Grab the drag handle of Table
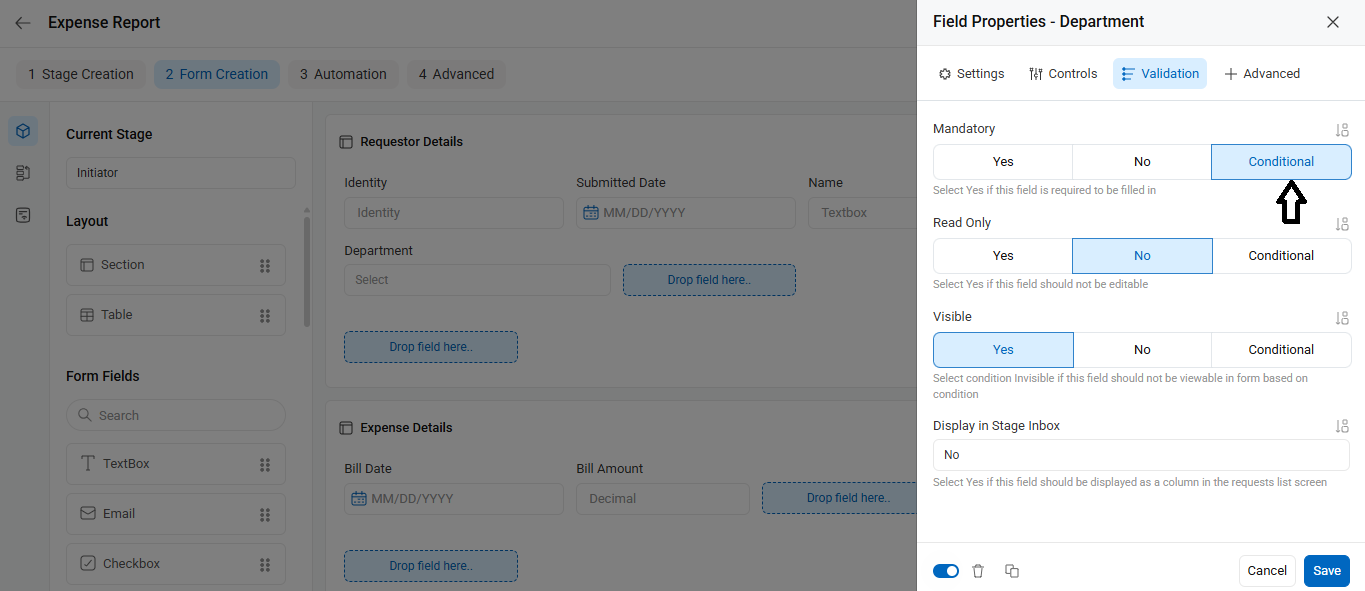Image resolution: width=1365 pixels, height=591 pixels. coord(265,315)
